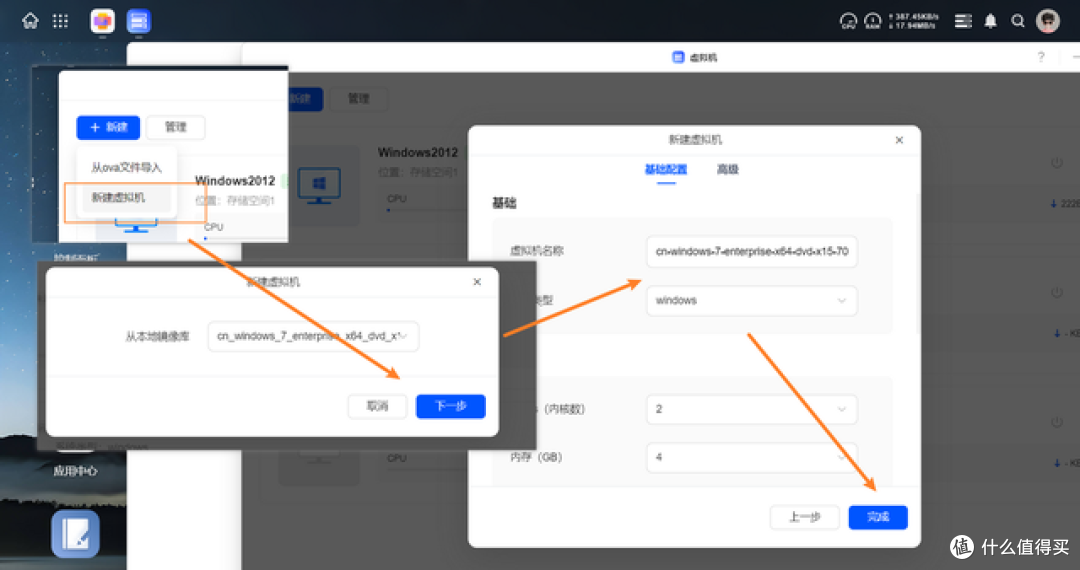The height and width of the screenshot is (570, 1080).
Task: Switch to virtual machine app in top bar
Action: 138,21
